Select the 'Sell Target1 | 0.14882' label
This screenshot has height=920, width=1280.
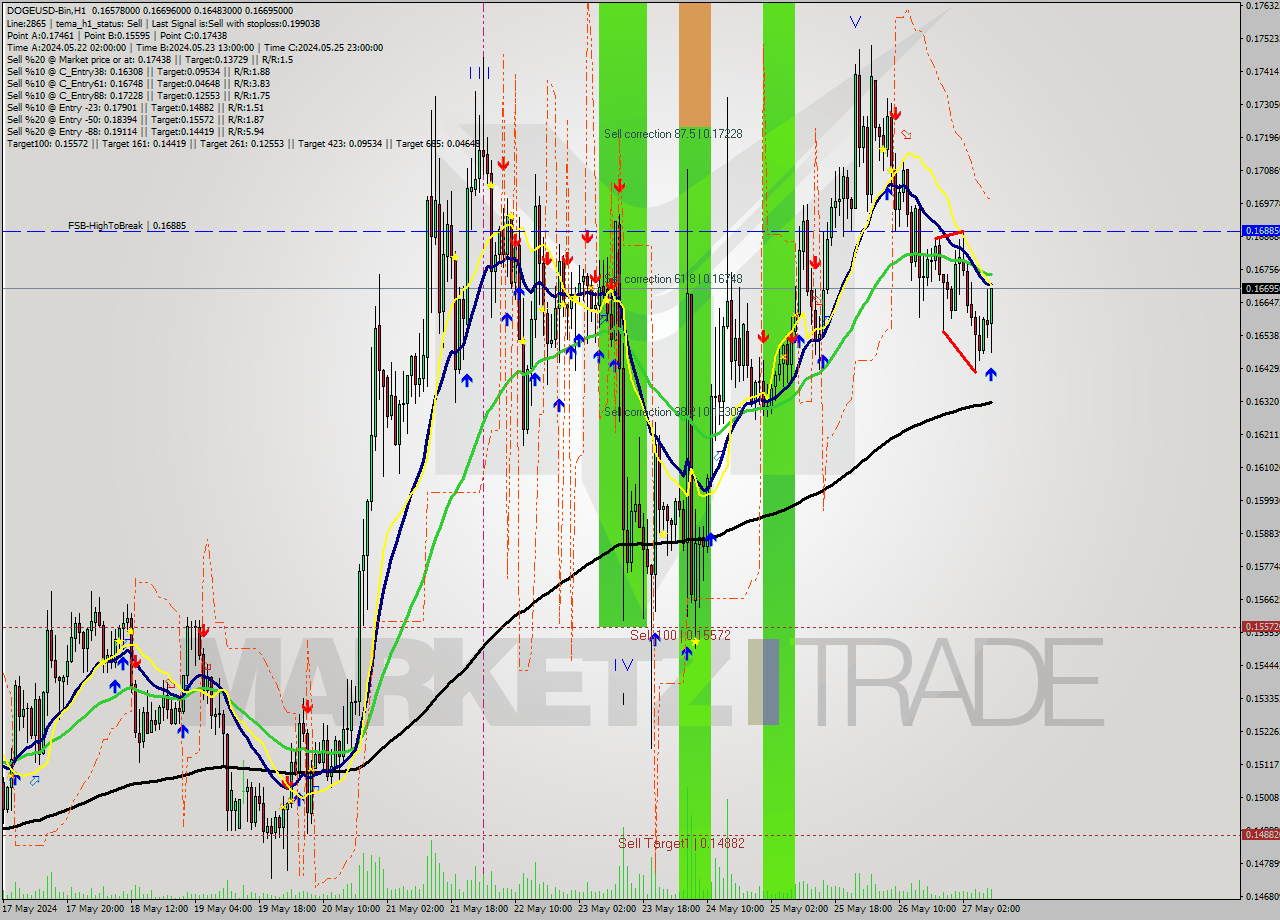pos(681,843)
